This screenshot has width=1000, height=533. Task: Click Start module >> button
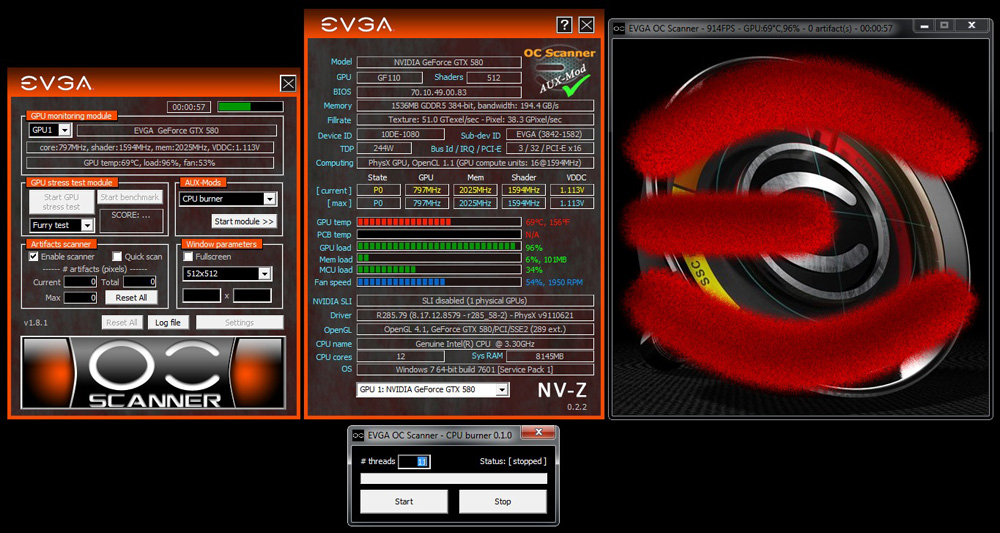tap(244, 221)
